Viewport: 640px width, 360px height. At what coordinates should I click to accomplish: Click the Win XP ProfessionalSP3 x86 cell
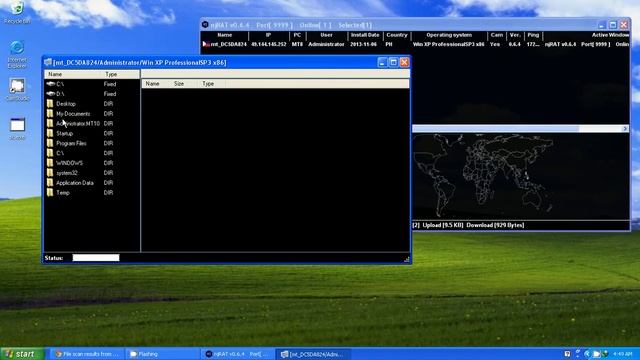[448, 44]
